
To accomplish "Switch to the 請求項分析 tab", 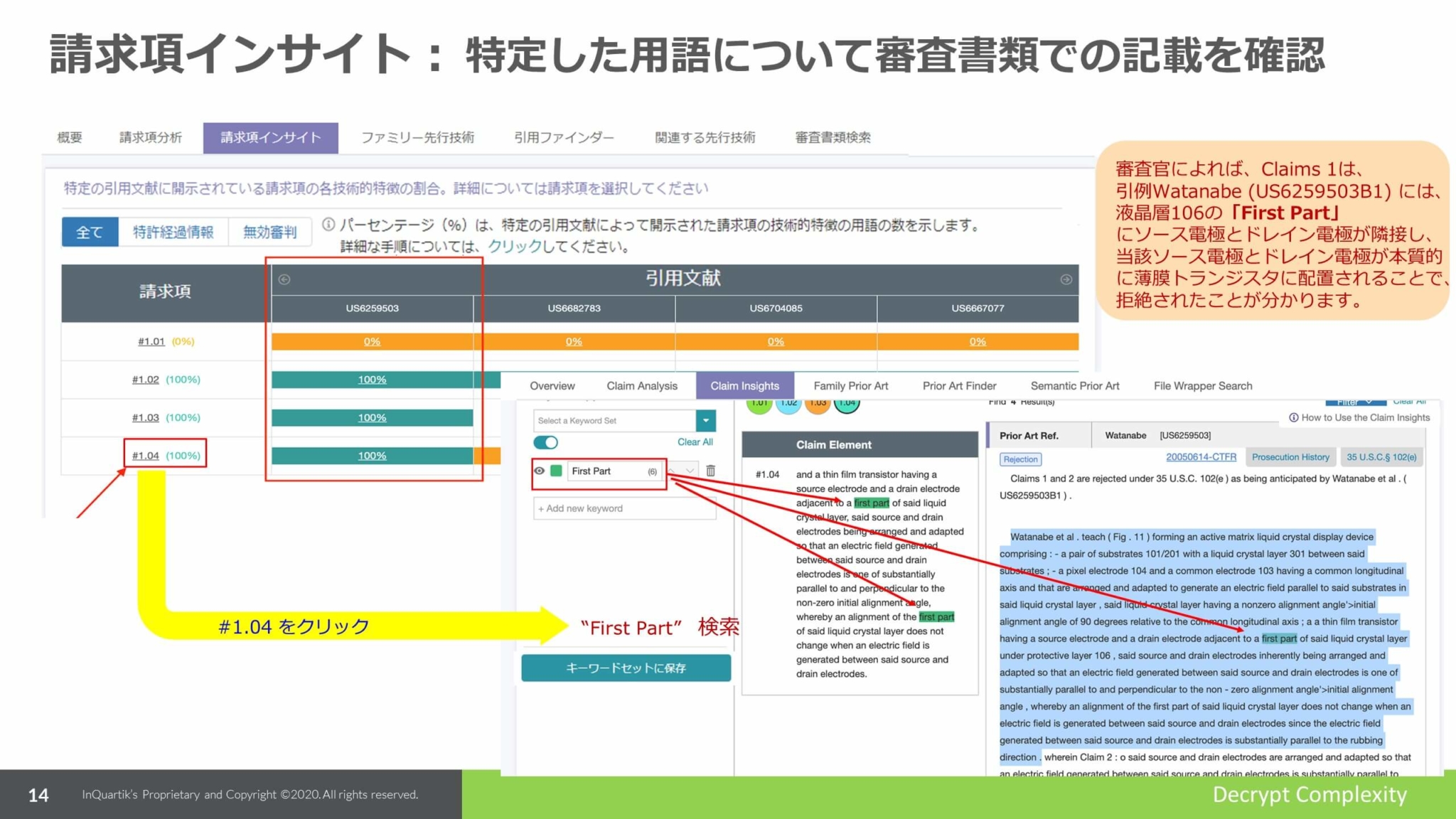I will coord(150,137).
